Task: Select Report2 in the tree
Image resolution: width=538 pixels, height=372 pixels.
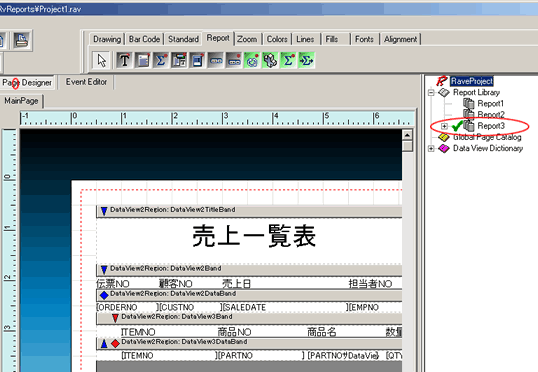Action: coord(491,115)
